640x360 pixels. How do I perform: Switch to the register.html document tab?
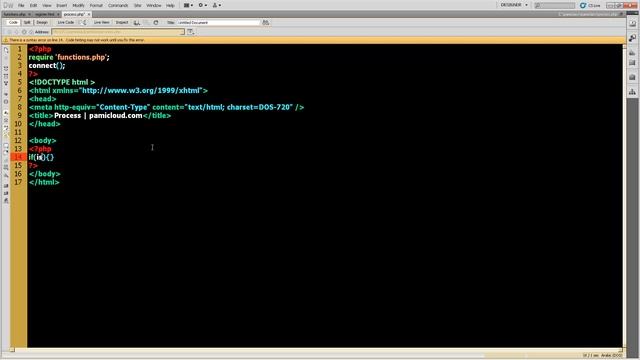coord(44,14)
